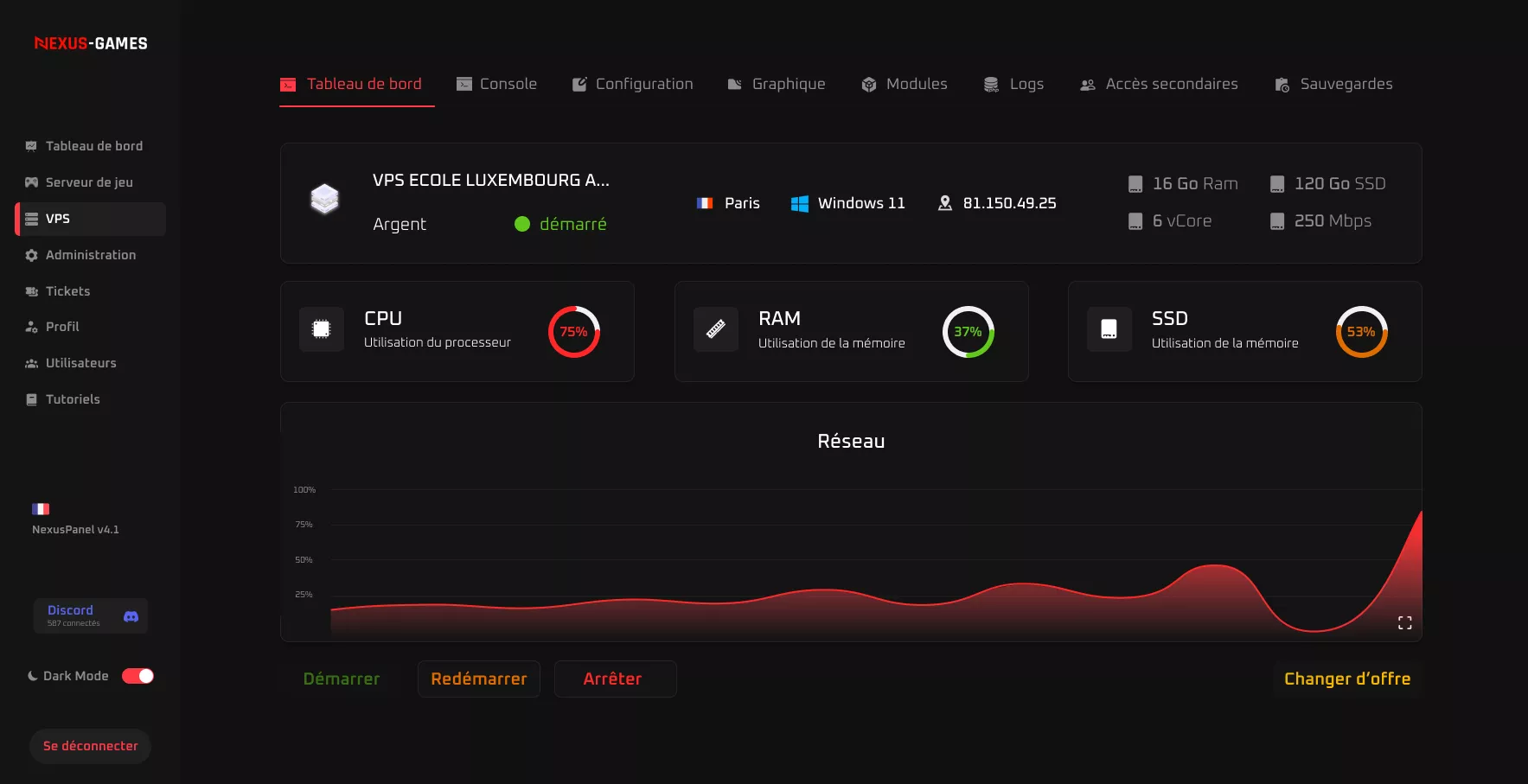Click the Utilisateurs group icon

tap(31, 363)
